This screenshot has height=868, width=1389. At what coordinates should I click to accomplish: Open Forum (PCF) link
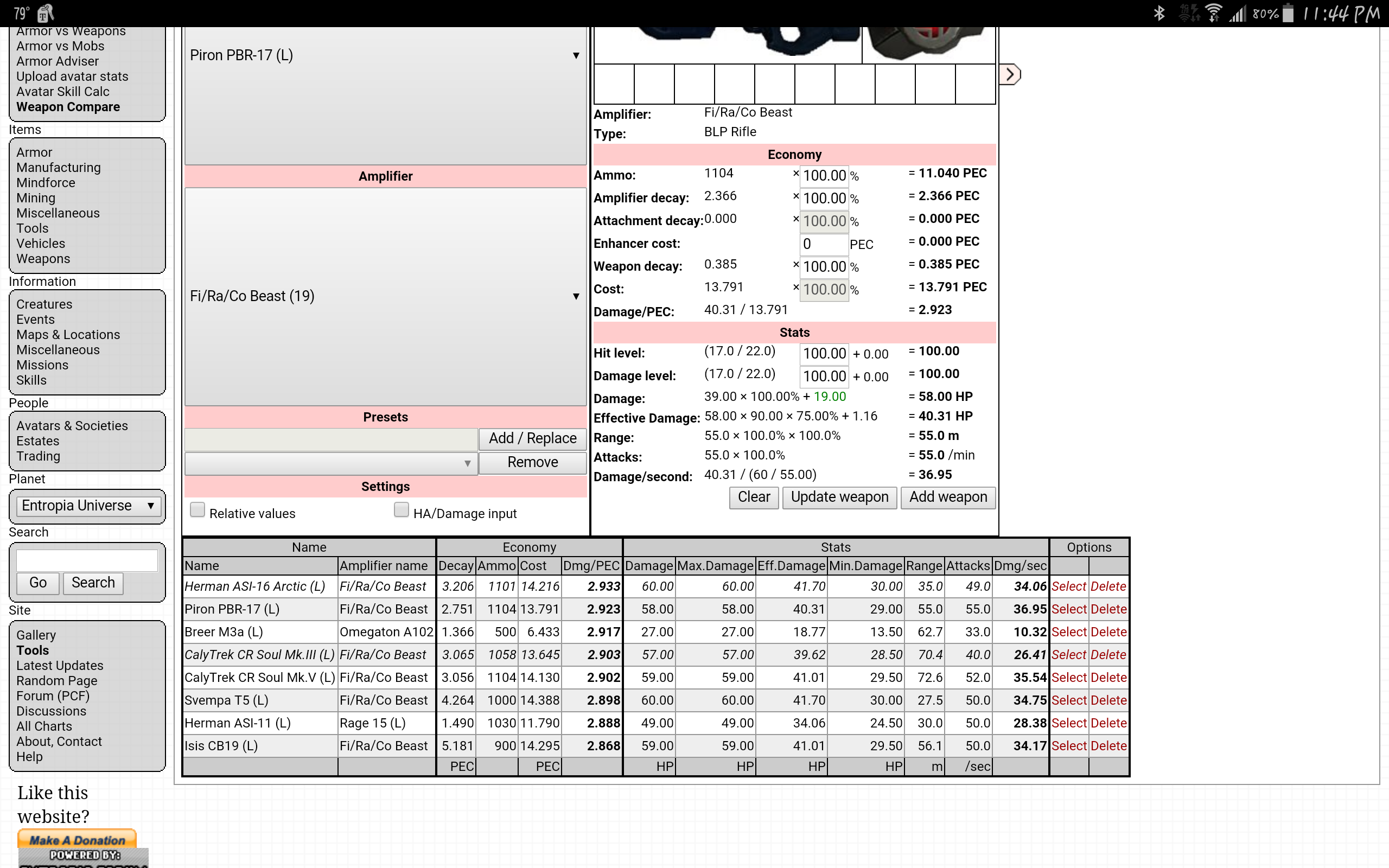click(53, 697)
